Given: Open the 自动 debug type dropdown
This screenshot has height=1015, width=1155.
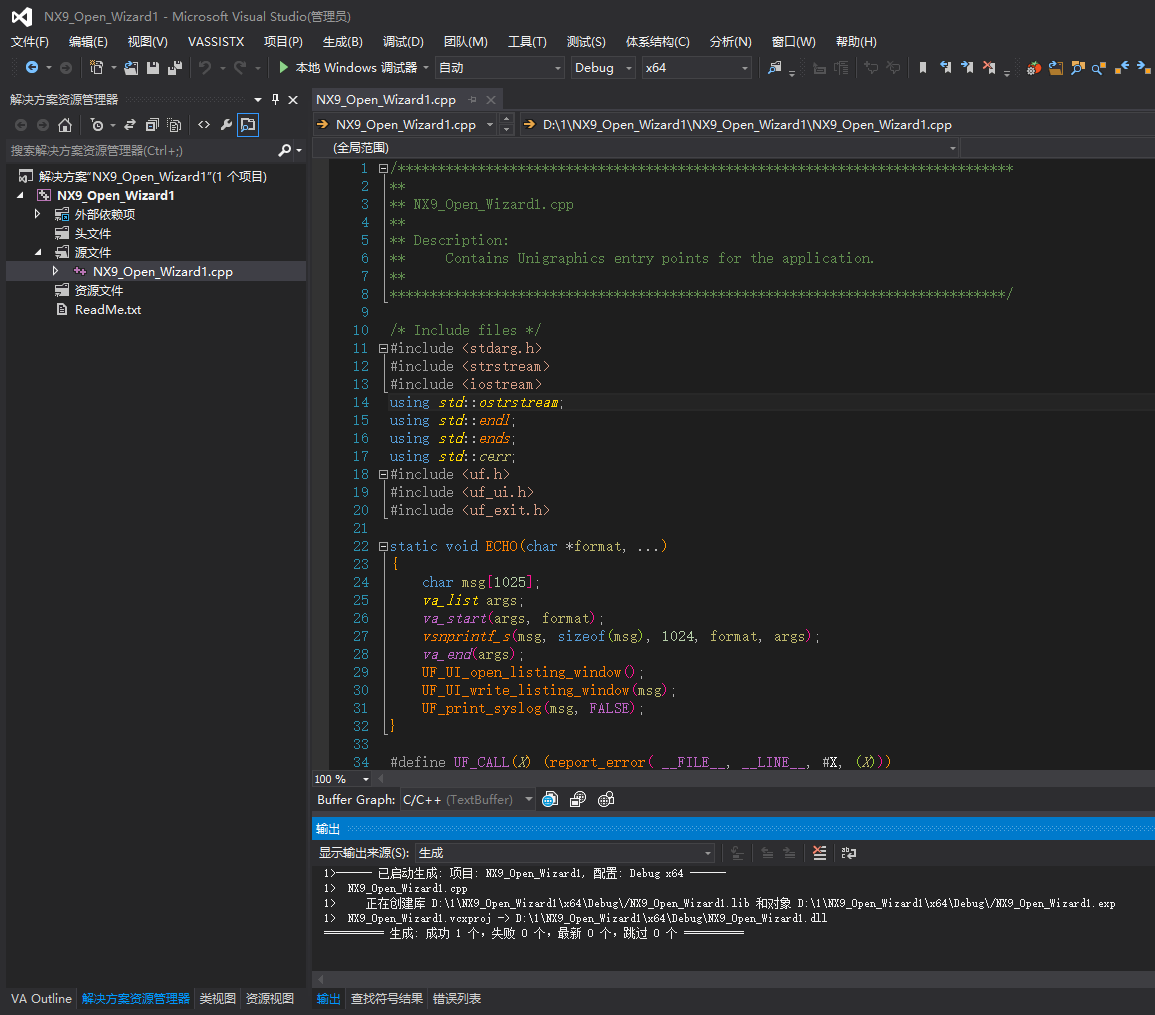Looking at the screenshot, I should (499, 68).
